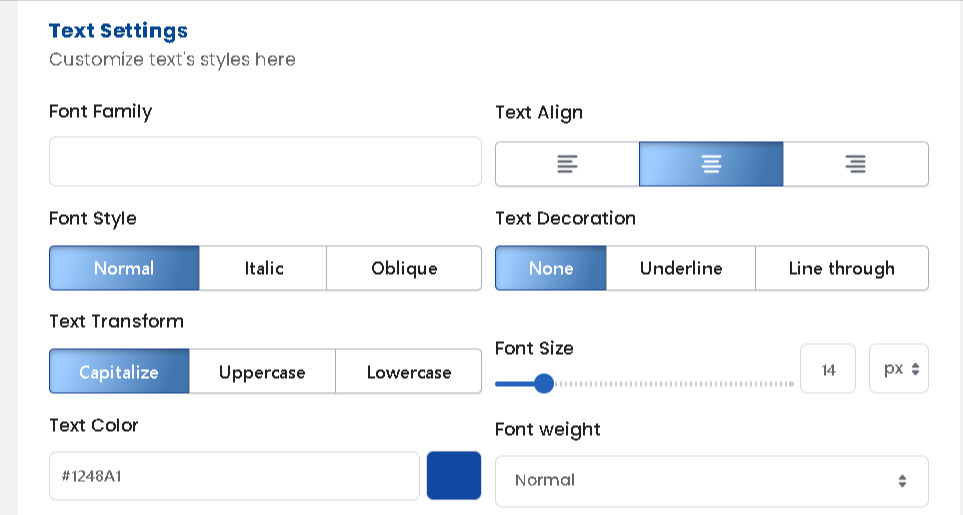Image resolution: width=963 pixels, height=515 pixels.
Task: Select Capitalize text transform
Action: coord(119,372)
